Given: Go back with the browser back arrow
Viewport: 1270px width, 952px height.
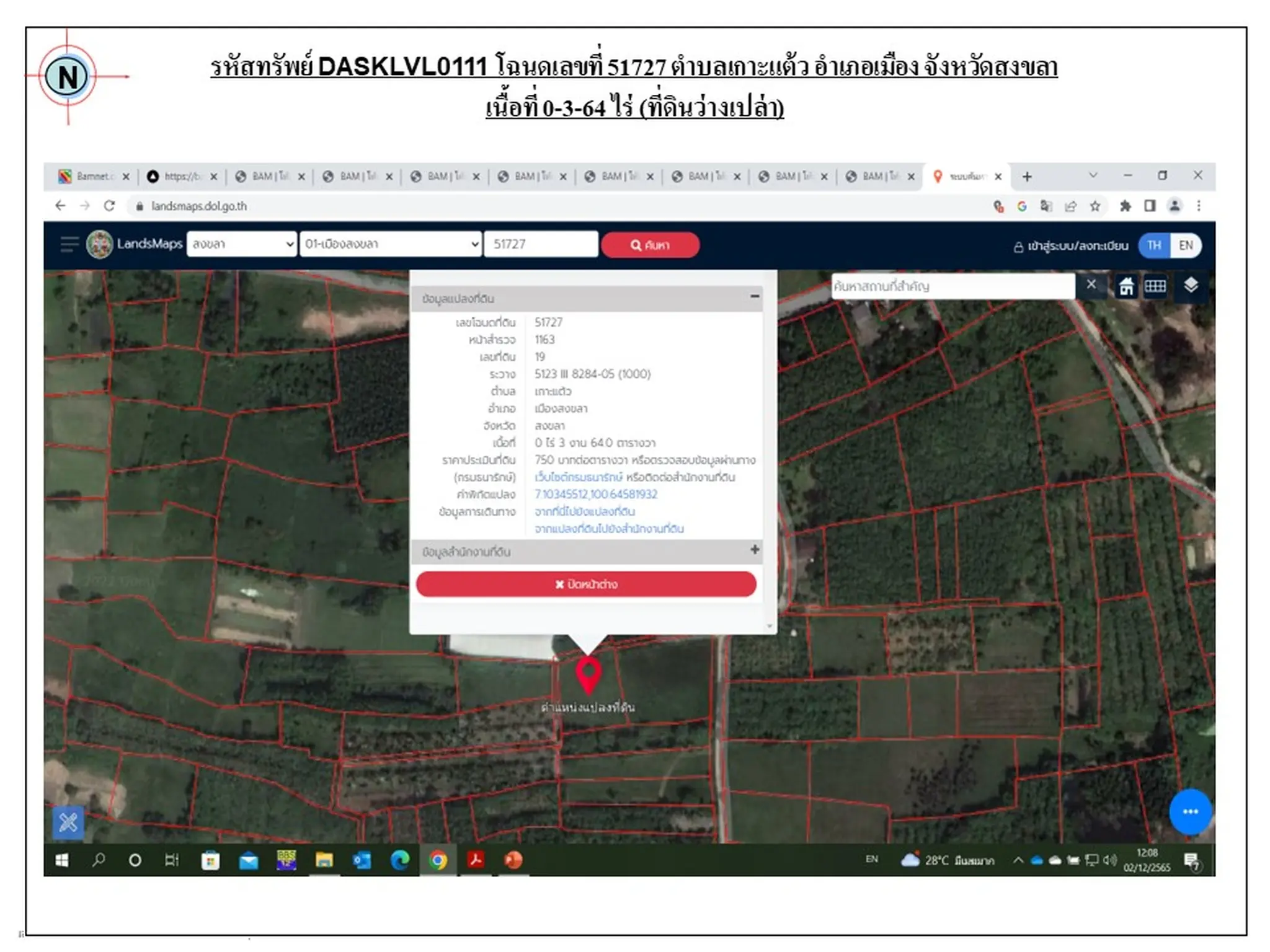Looking at the screenshot, I should point(60,206).
